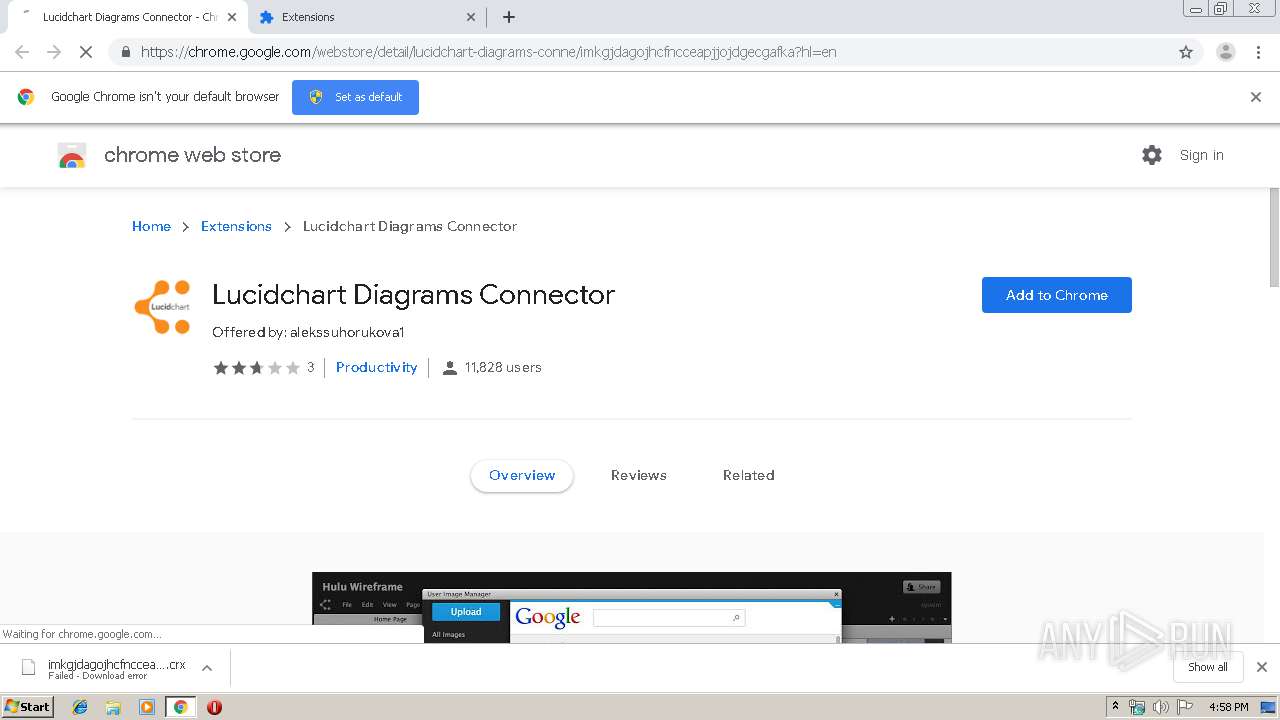Click the failed .crx download item
This screenshot has height=720, width=1280.
pos(104,668)
